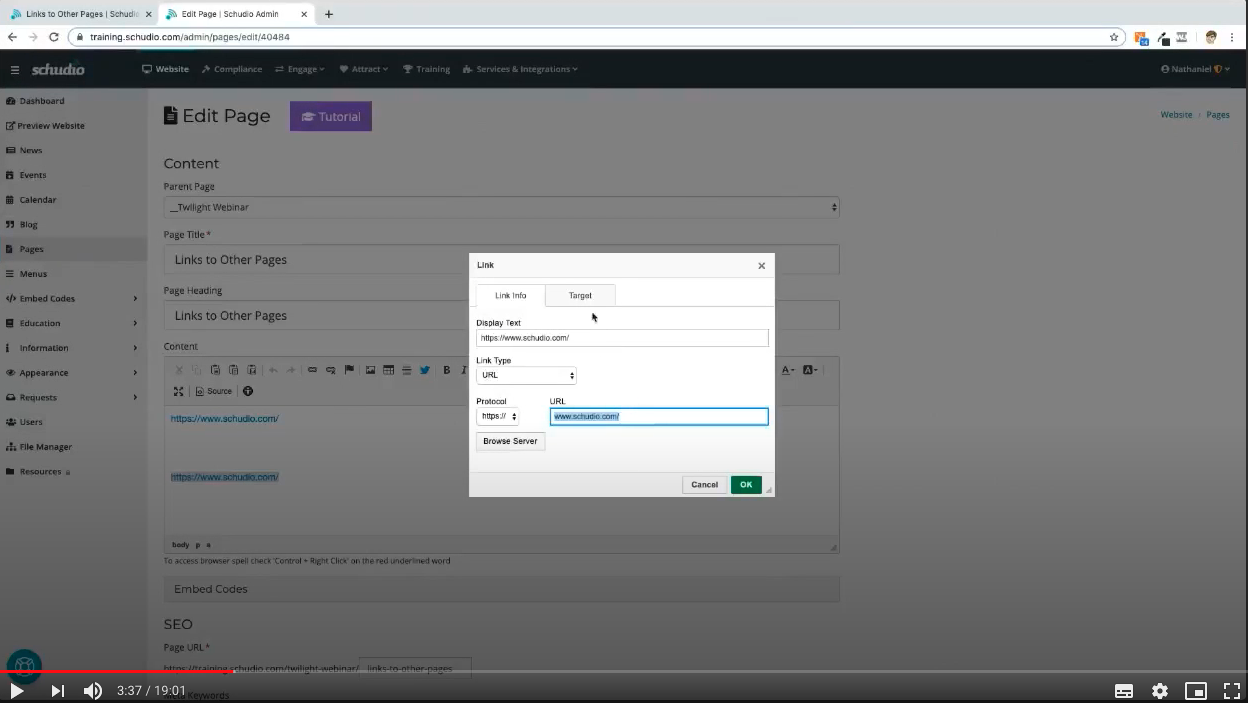Image resolution: width=1248 pixels, height=703 pixels.
Task: Expand the Attract menu
Action: pos(364,69)
